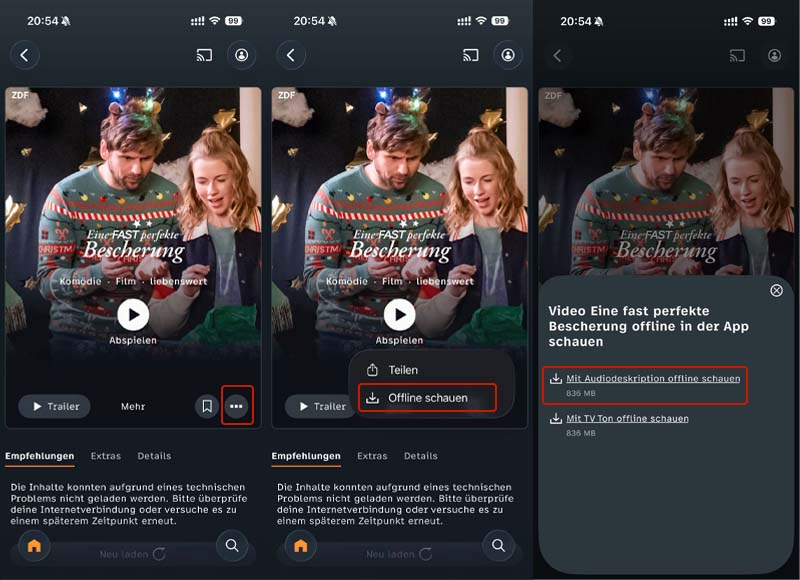This screenshot has width=800, height=580.
Task: Play the film via the Abspielen button
Action: pos(133,312)
